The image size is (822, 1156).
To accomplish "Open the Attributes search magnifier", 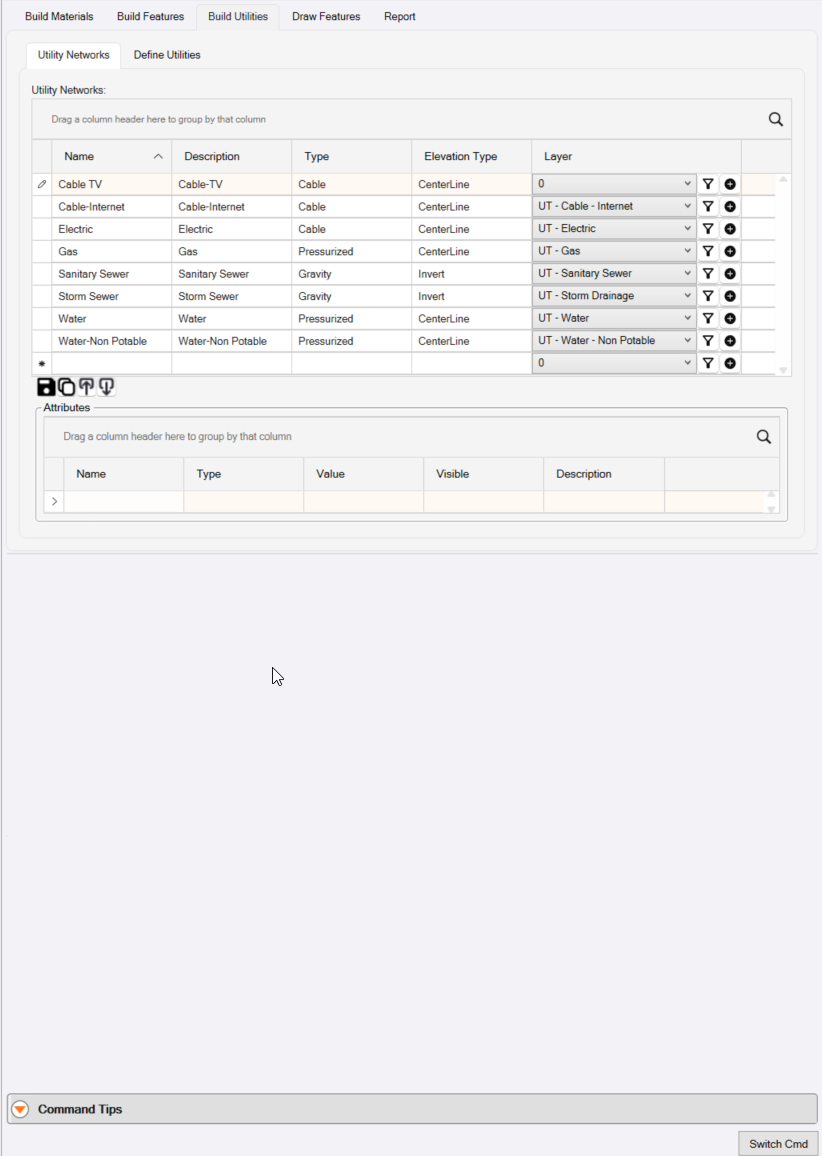I will click(x=764, y=436).
